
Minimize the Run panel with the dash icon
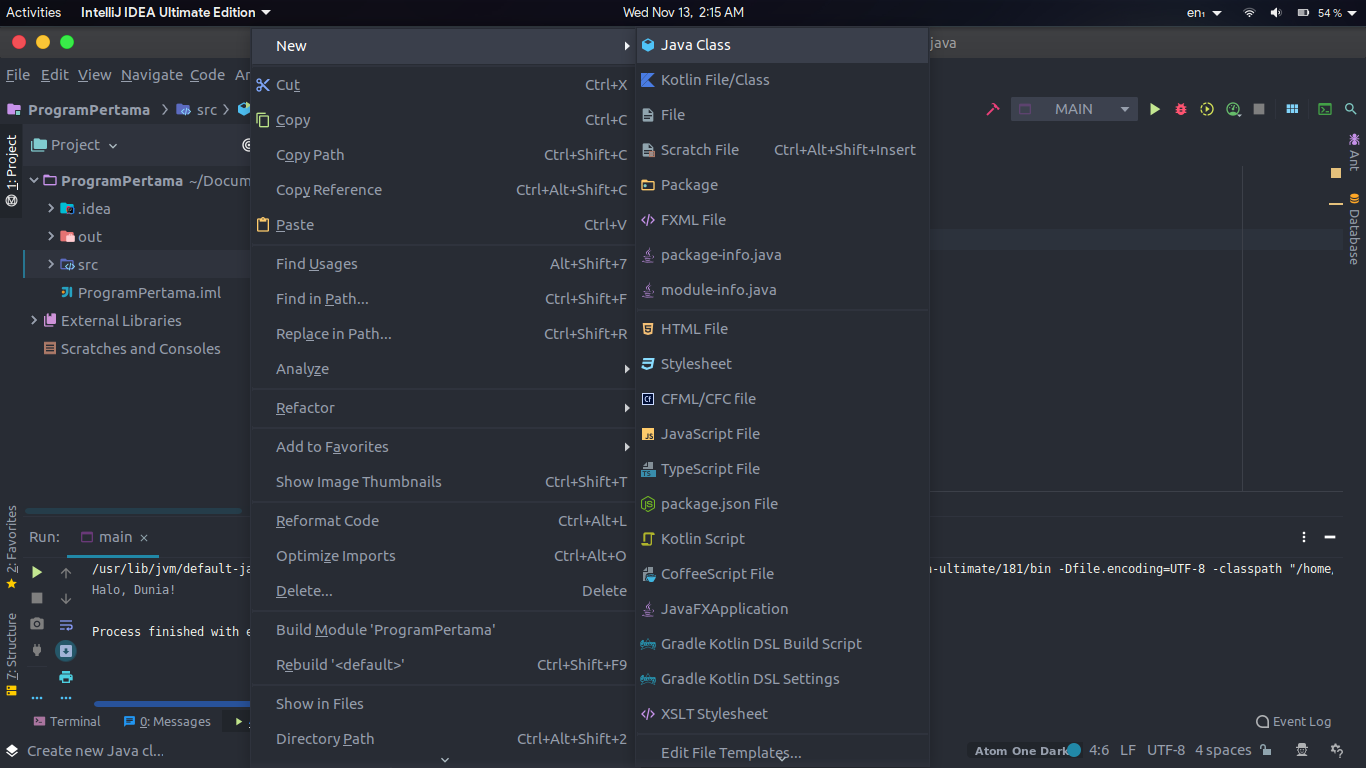click(1330, 537)
